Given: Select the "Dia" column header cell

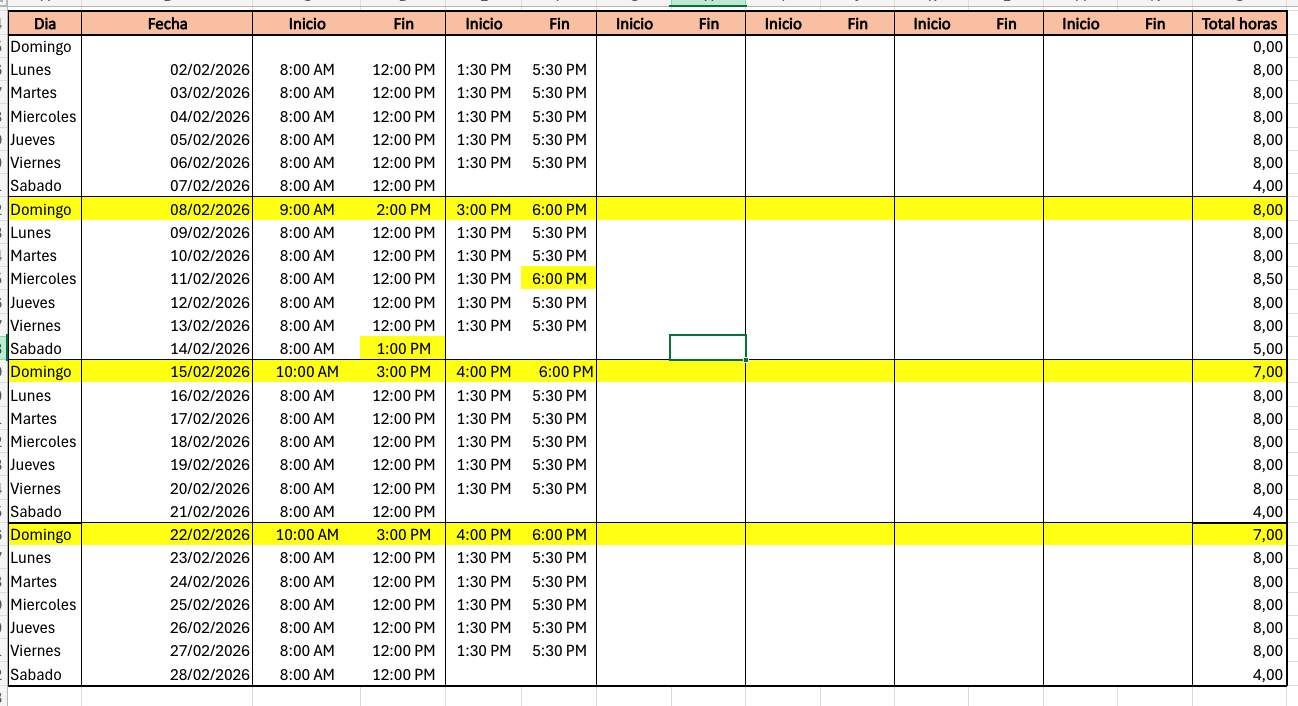Looking at the screenshot, I should 44,23.
